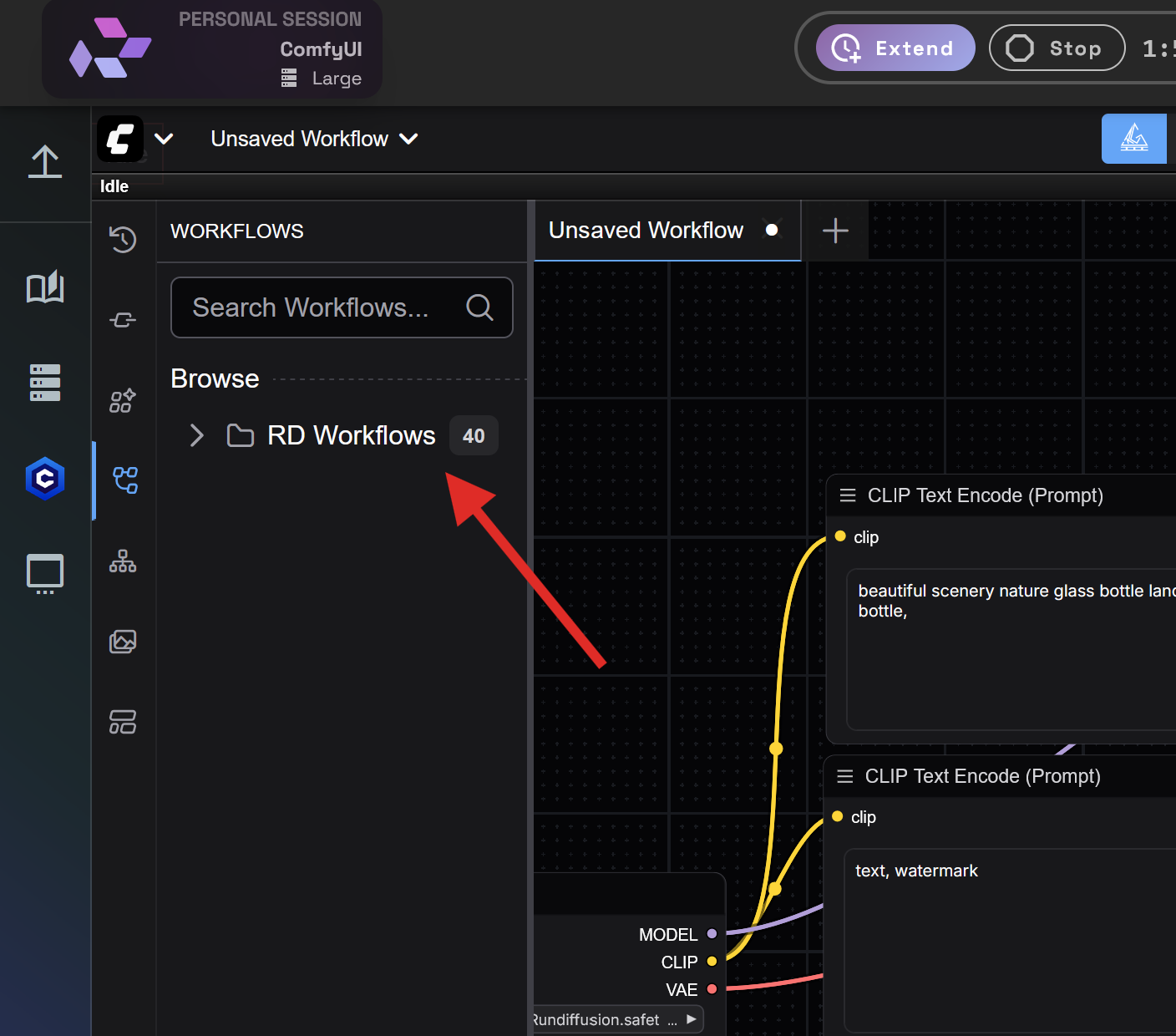Click the upload icon in the outer sidebar
This screenshot has width=1176, height=1036.
pyautogui.click(x=45, y=162)
